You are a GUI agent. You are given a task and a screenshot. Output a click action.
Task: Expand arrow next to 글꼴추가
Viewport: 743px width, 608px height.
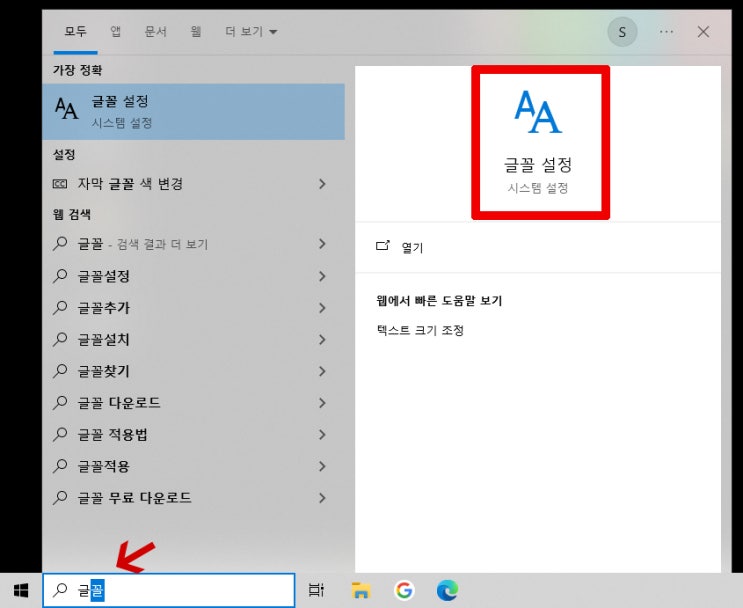coord(322,308)
